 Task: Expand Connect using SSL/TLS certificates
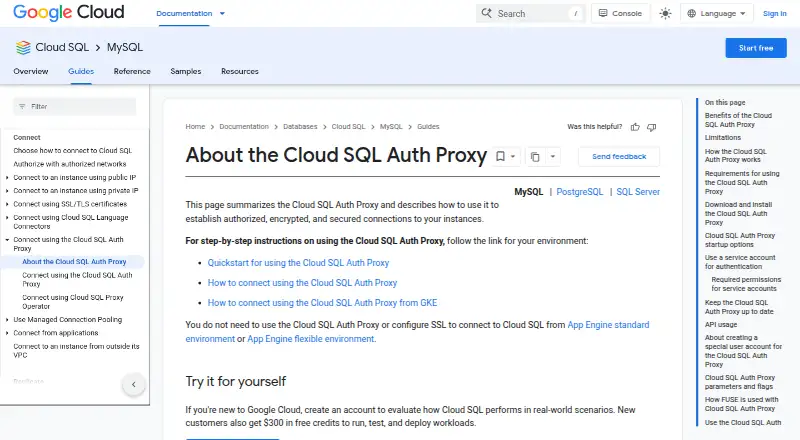(x=7, y=204)
